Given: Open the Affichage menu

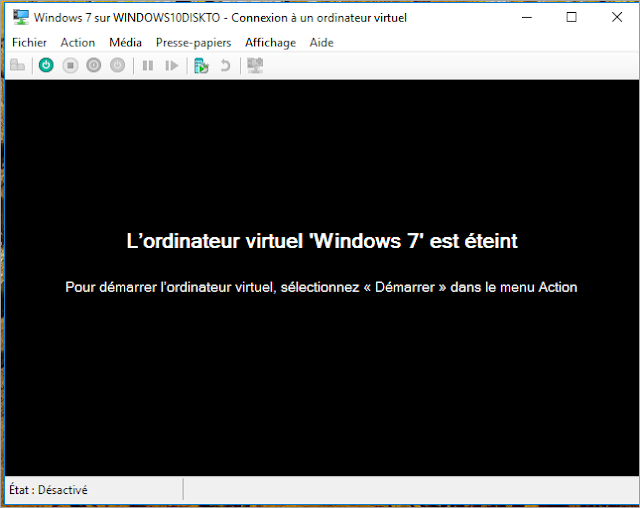Looking at the screenshot, I should click(x=270, y=42).
